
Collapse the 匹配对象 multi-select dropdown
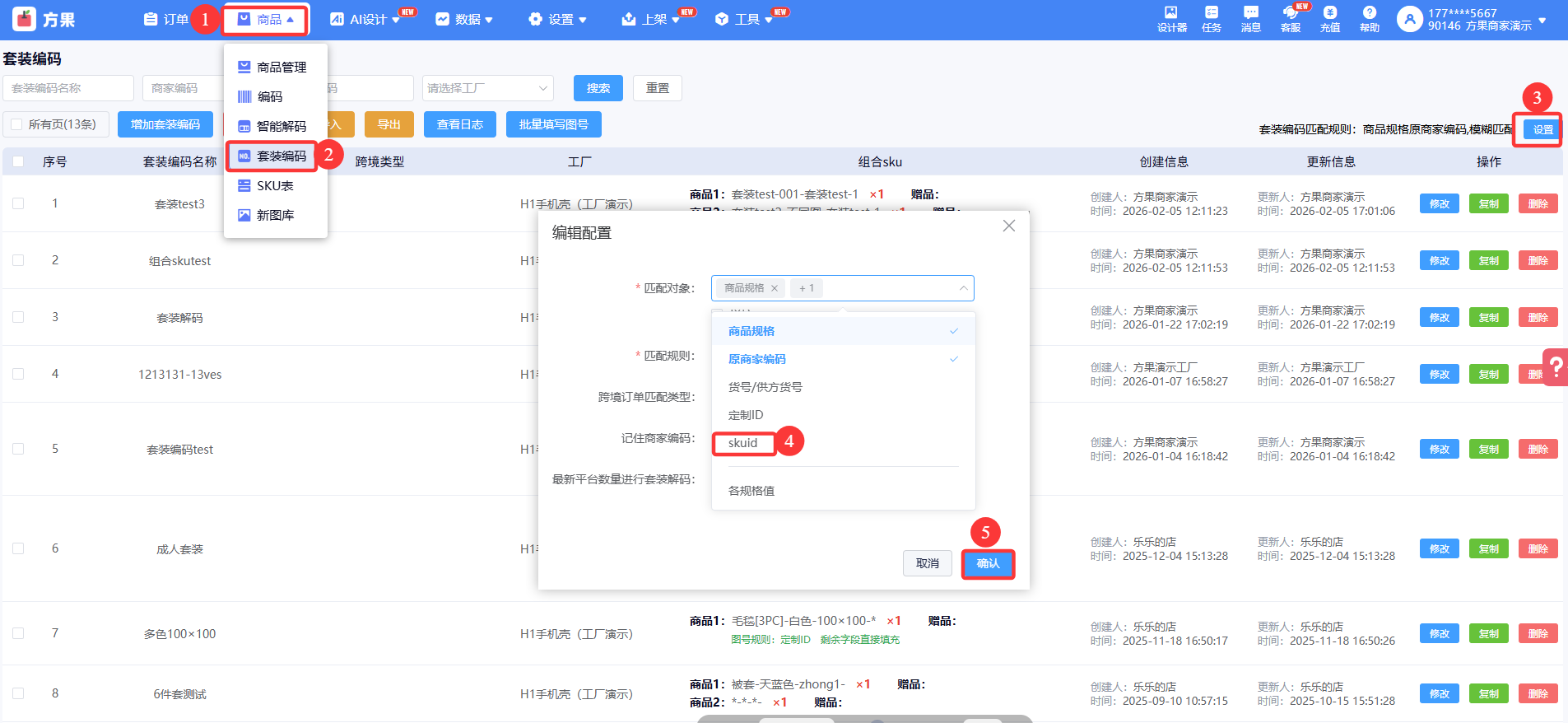pyautogui.click(x=963, y=288)
